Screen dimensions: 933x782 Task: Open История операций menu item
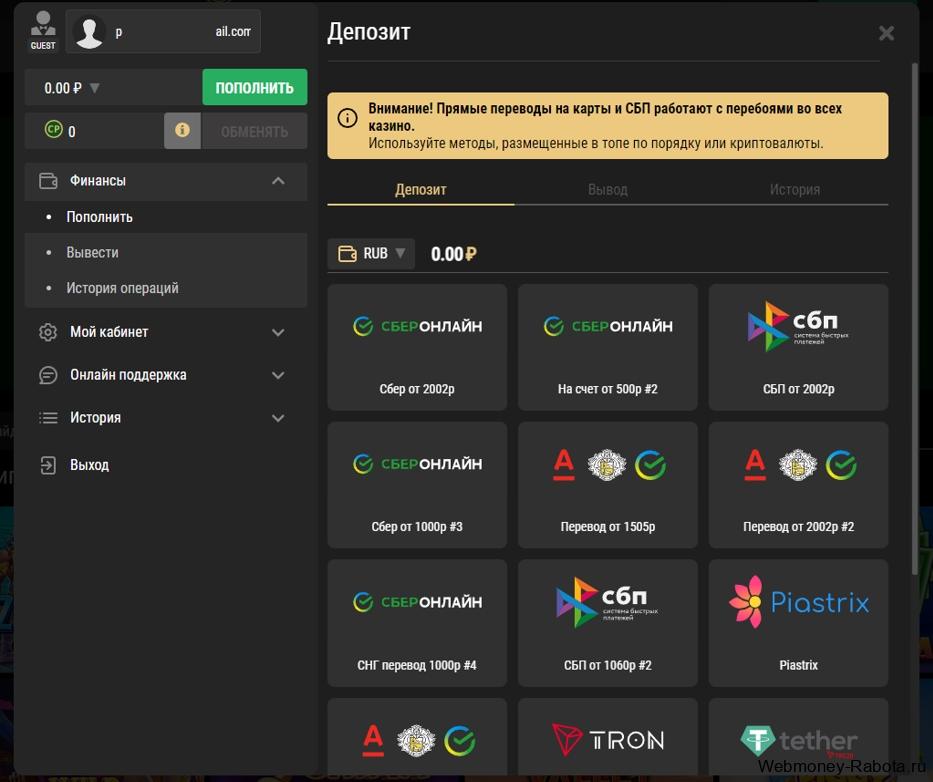point(122,288)
